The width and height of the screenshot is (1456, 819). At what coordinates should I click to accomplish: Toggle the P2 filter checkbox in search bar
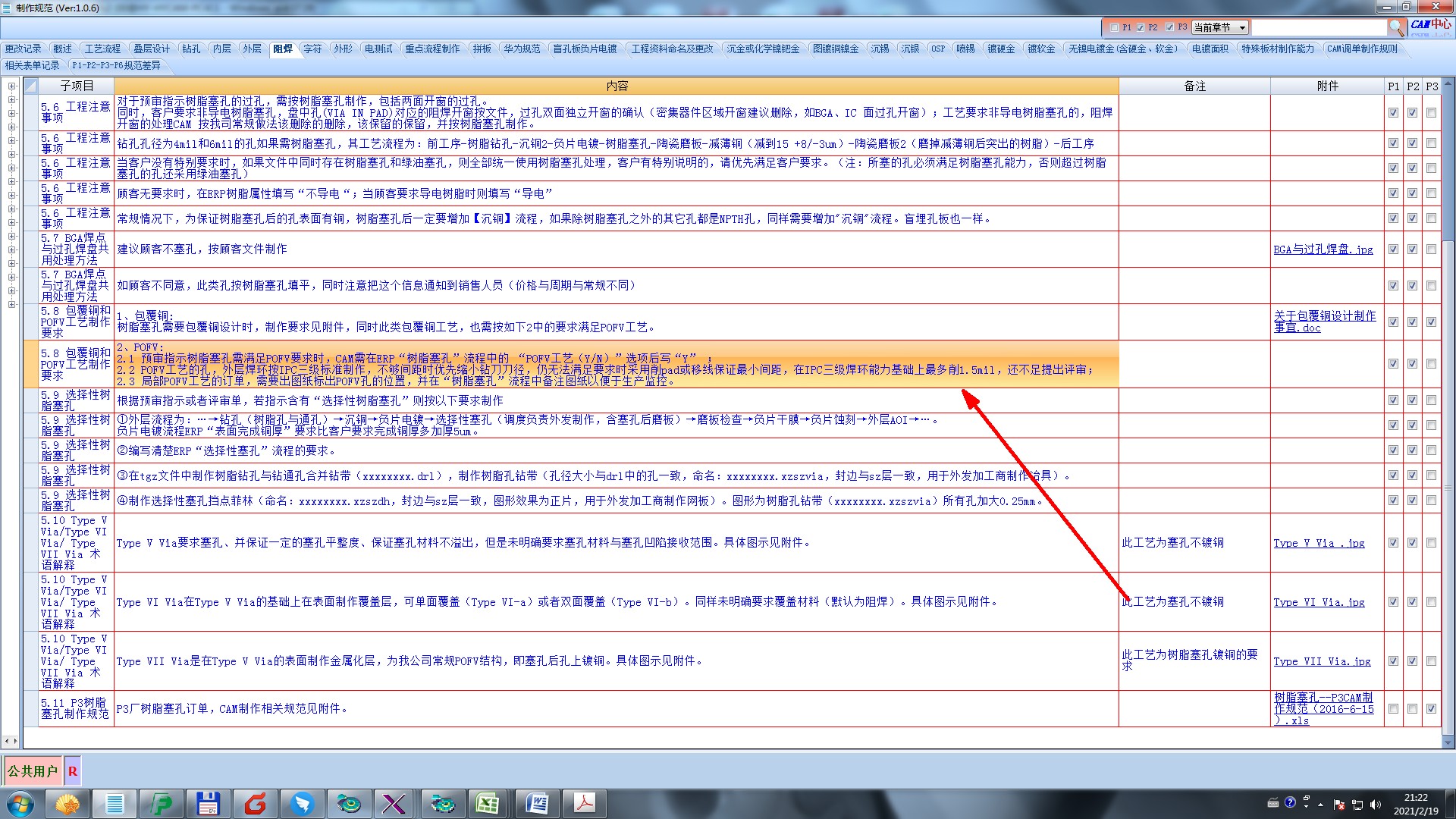(1141, 27)
